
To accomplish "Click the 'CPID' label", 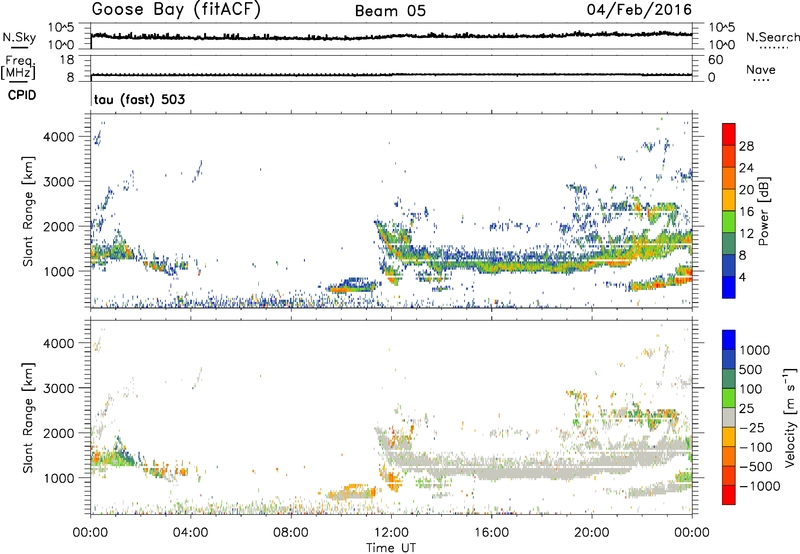I will pos(22,95).
